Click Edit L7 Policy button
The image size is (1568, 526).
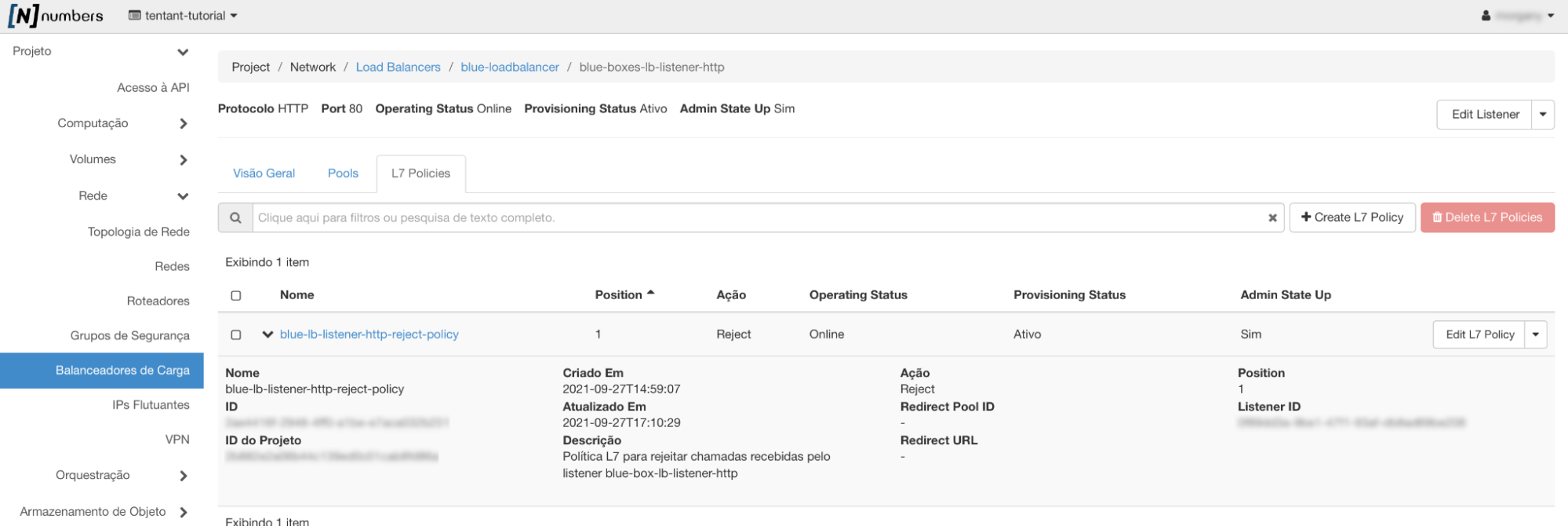click(x=1479, y=334)
